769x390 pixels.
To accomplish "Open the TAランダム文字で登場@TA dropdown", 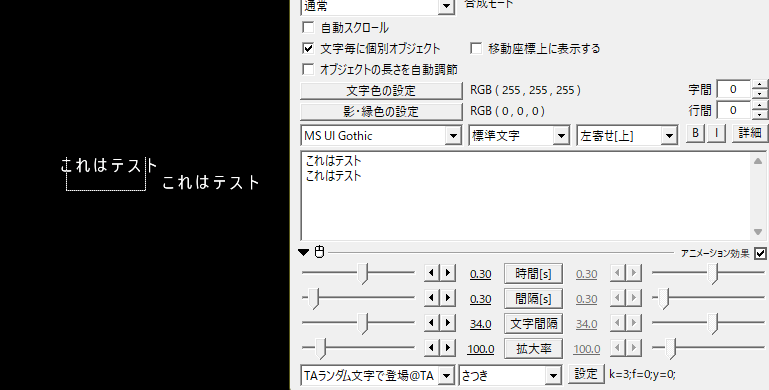I will click(446, 376).
